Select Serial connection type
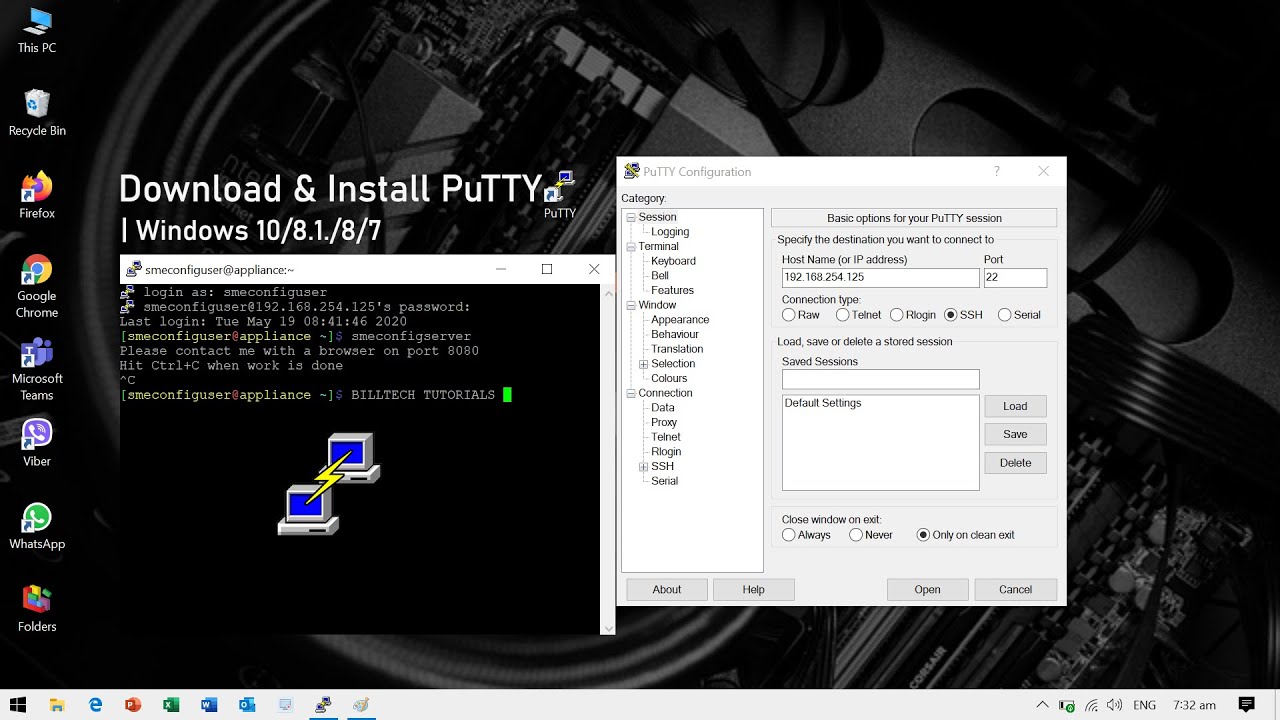Viewport: 1280px width, 720px height. tap(1005, 315)
